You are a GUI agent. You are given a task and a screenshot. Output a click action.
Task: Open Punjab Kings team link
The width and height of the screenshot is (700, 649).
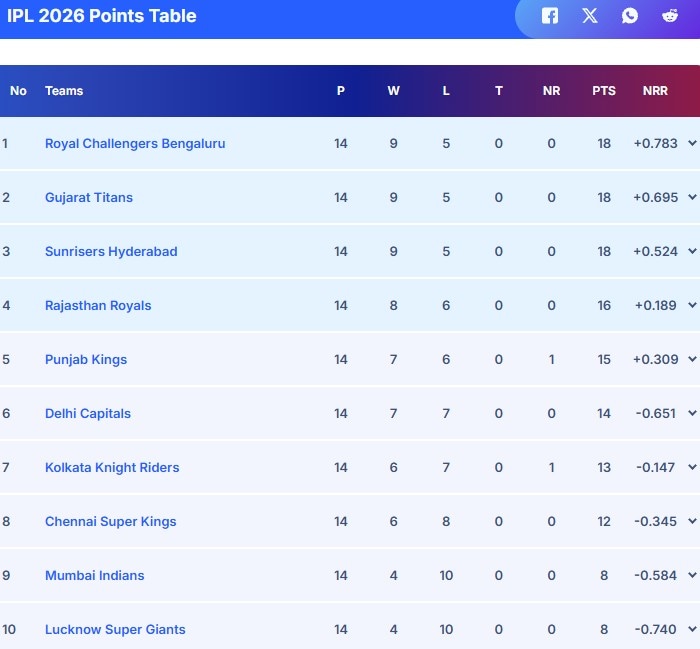tap(86, 360)
